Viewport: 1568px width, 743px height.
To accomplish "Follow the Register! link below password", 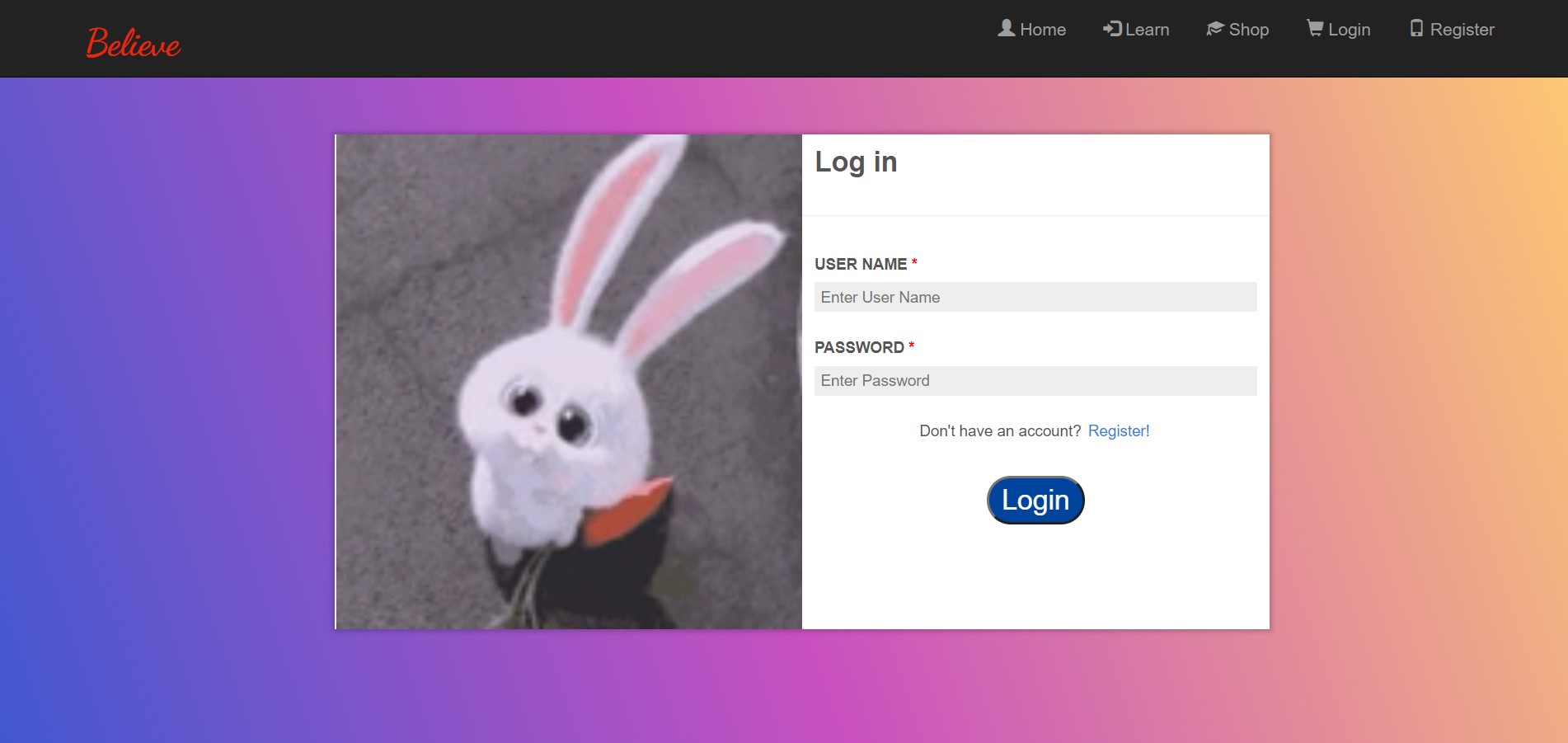I will (1119, 430).
